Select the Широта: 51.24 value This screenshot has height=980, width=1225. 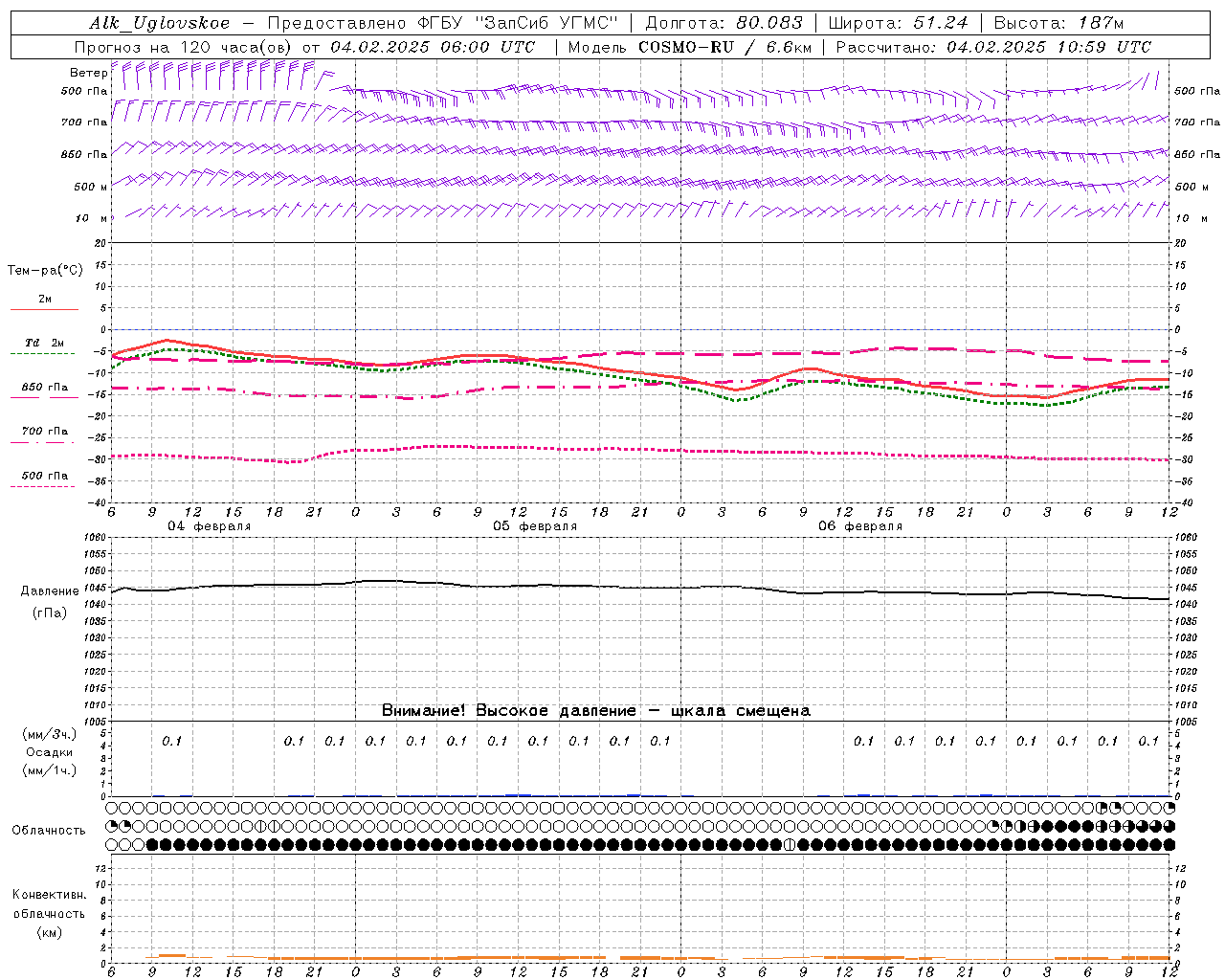click(x=898, y=23)
